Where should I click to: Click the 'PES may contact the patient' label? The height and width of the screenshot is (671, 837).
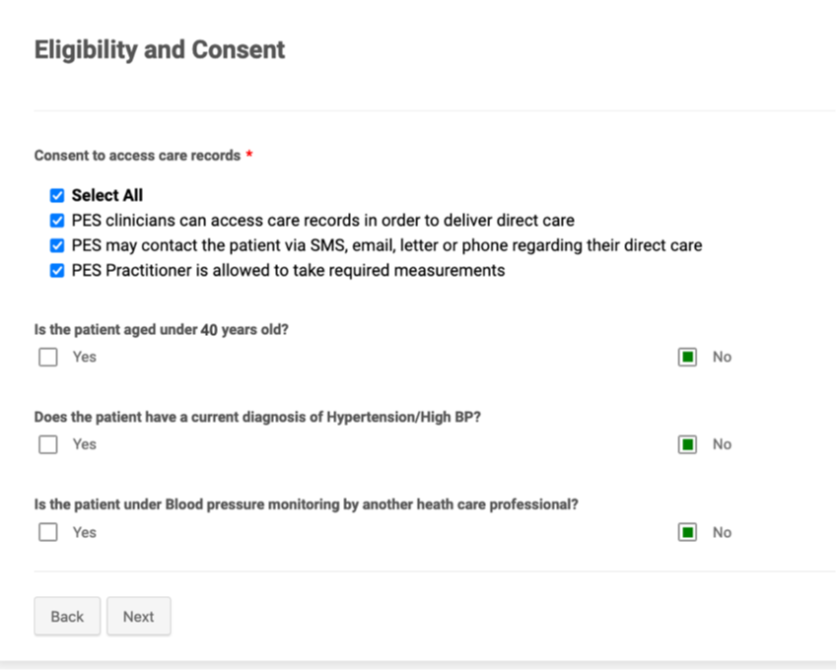(x=387, y=246)
